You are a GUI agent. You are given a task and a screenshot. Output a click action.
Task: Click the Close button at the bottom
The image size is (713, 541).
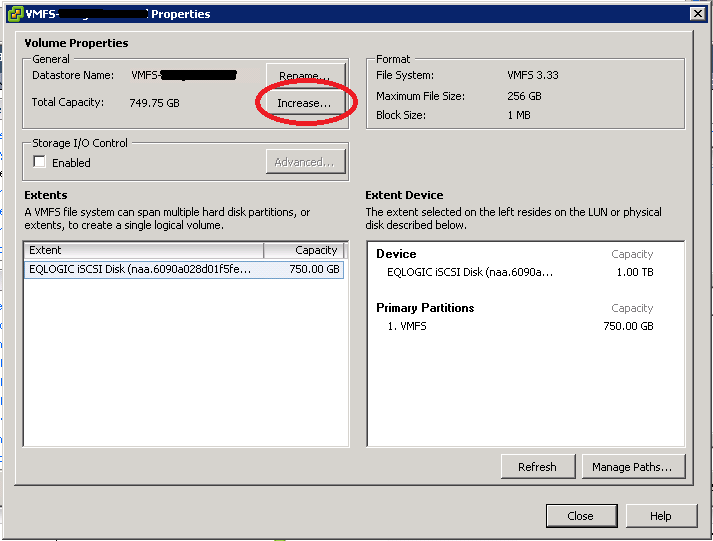580,516
